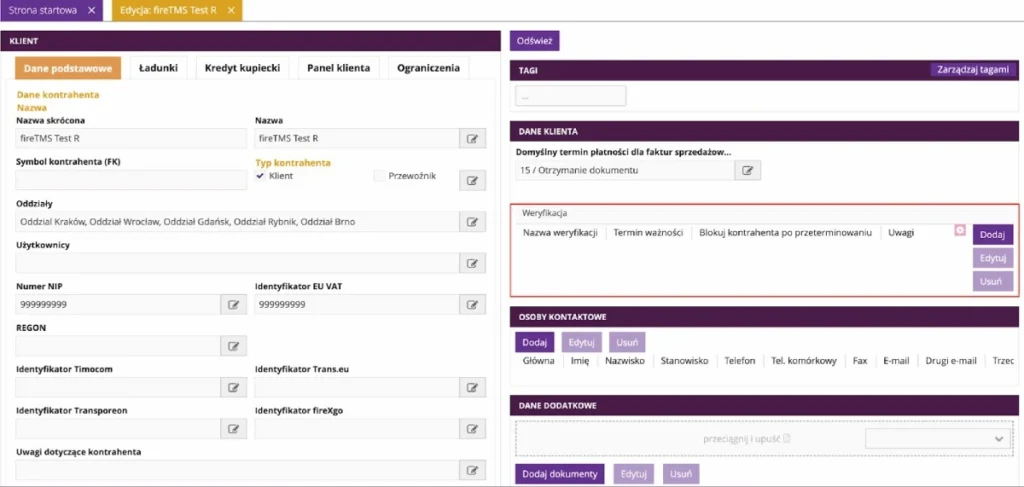Click Dodaj in Osoby kontaktowe
Viewport: 1024px width, 487px height.
point(534,342)
